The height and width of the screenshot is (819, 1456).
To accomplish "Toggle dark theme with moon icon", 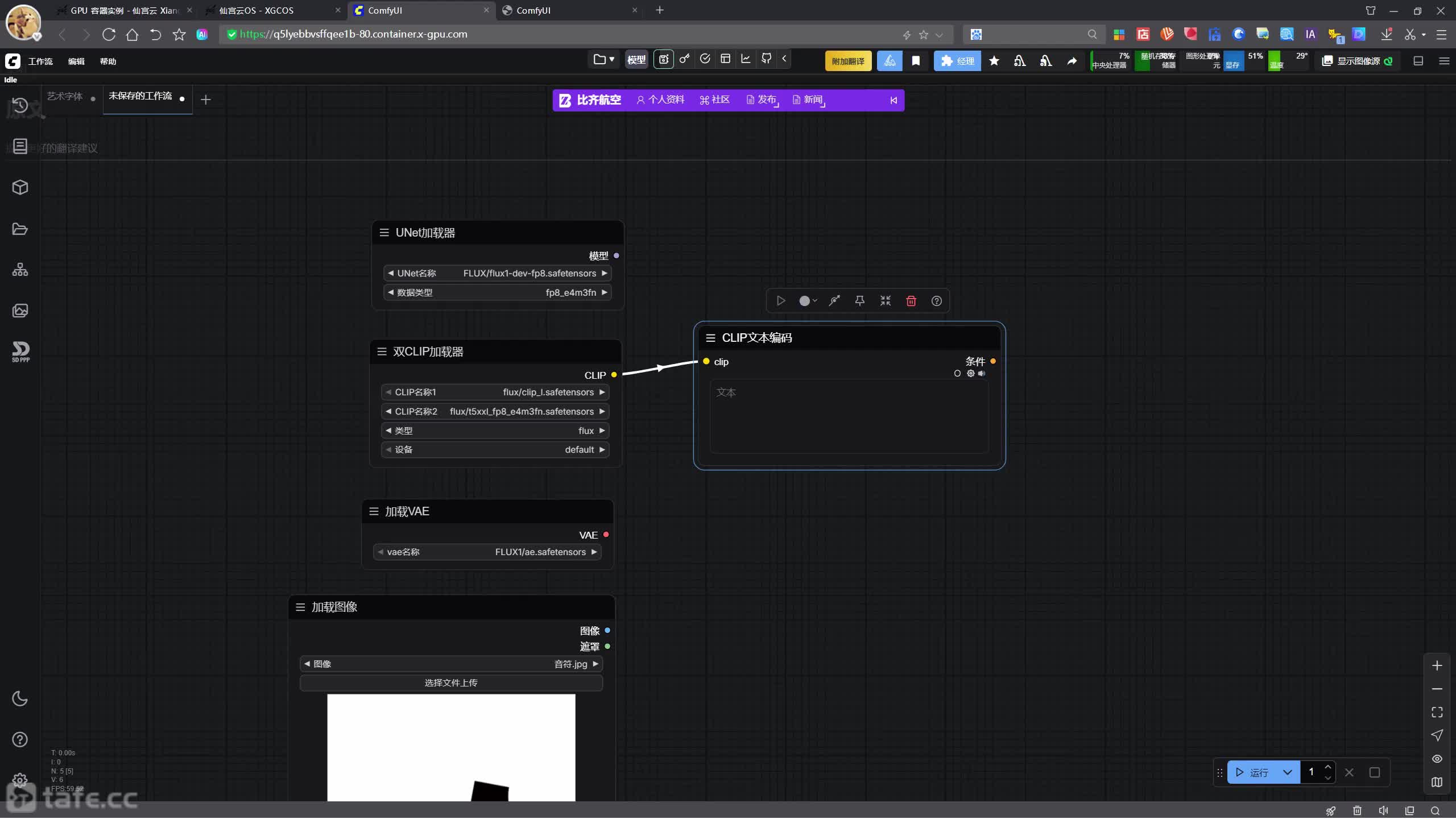I will pos(20,698).
